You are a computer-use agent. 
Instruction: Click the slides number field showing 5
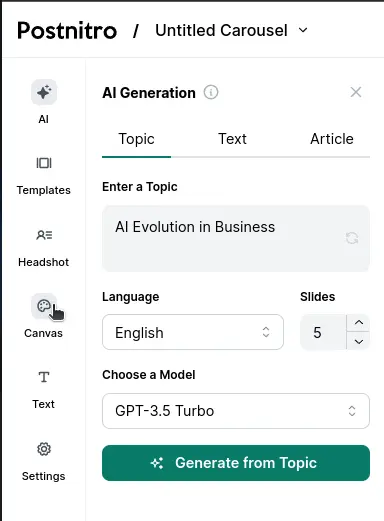pyautogui.click(x=323, y=332)
